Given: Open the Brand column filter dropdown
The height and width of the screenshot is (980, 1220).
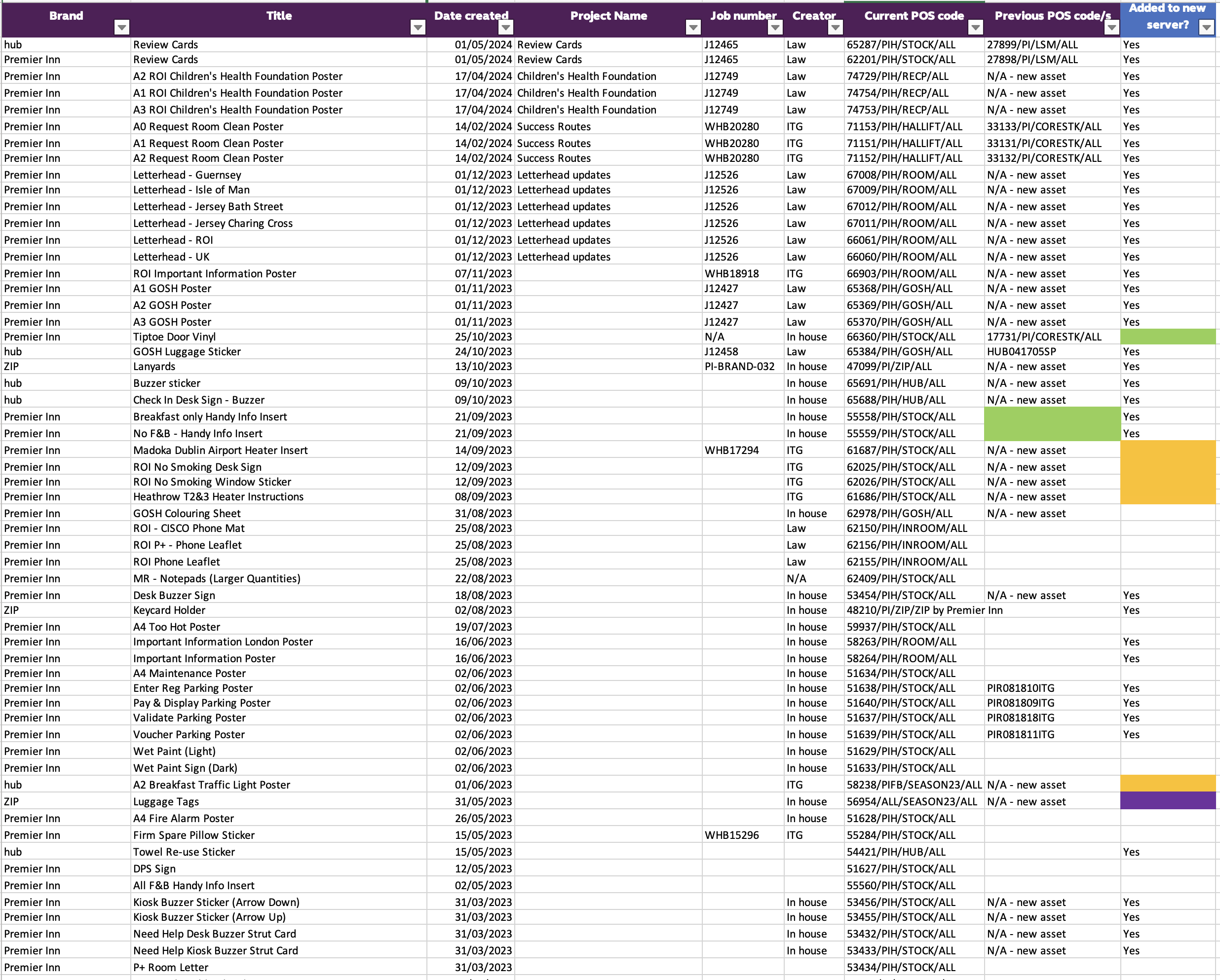Looking at the screenshot, I should [x=122, y=27].
